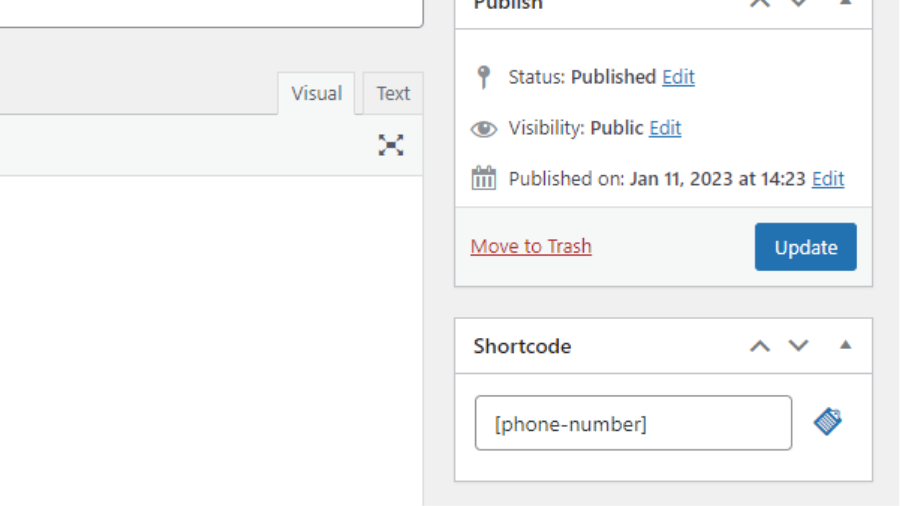Move the Shortcode panel up

tap(760, 346)
